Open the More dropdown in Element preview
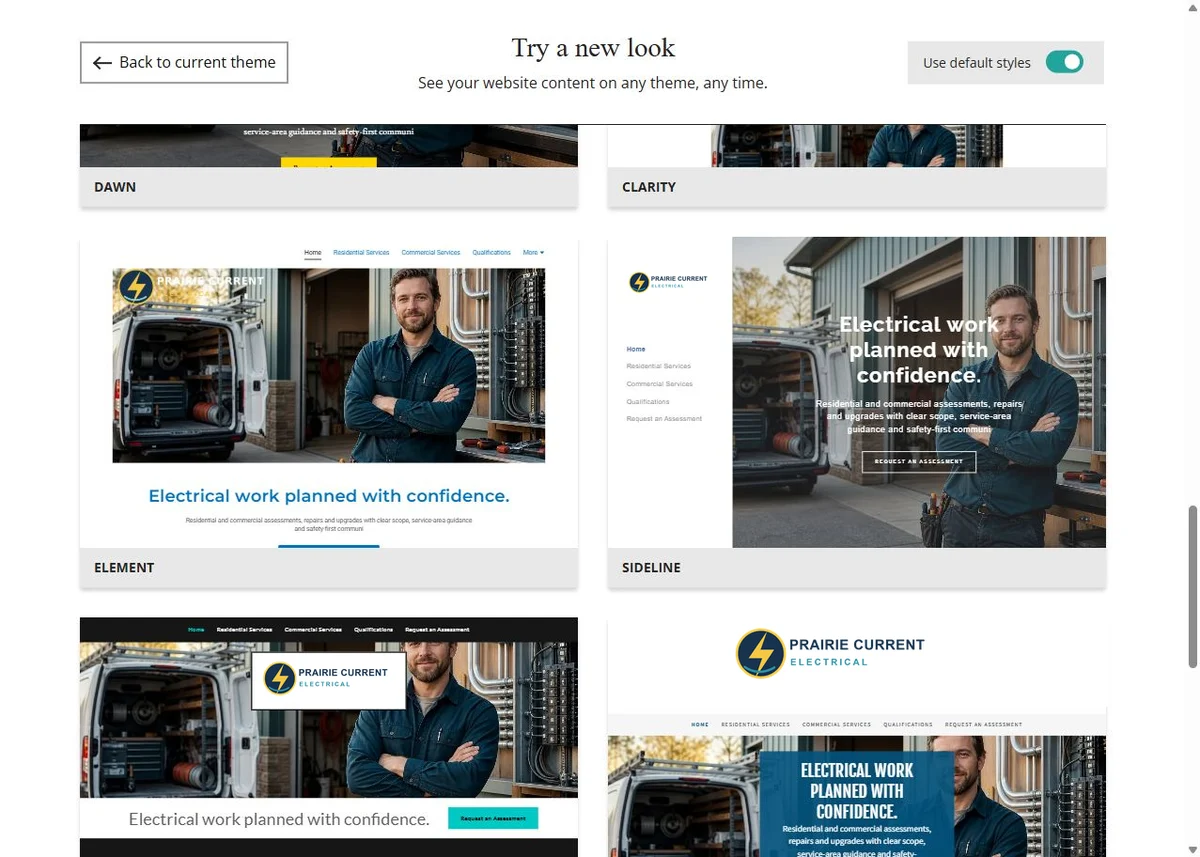Image resolution: width=1200 pixels, height=857 pixels. [x=533, y=253]
